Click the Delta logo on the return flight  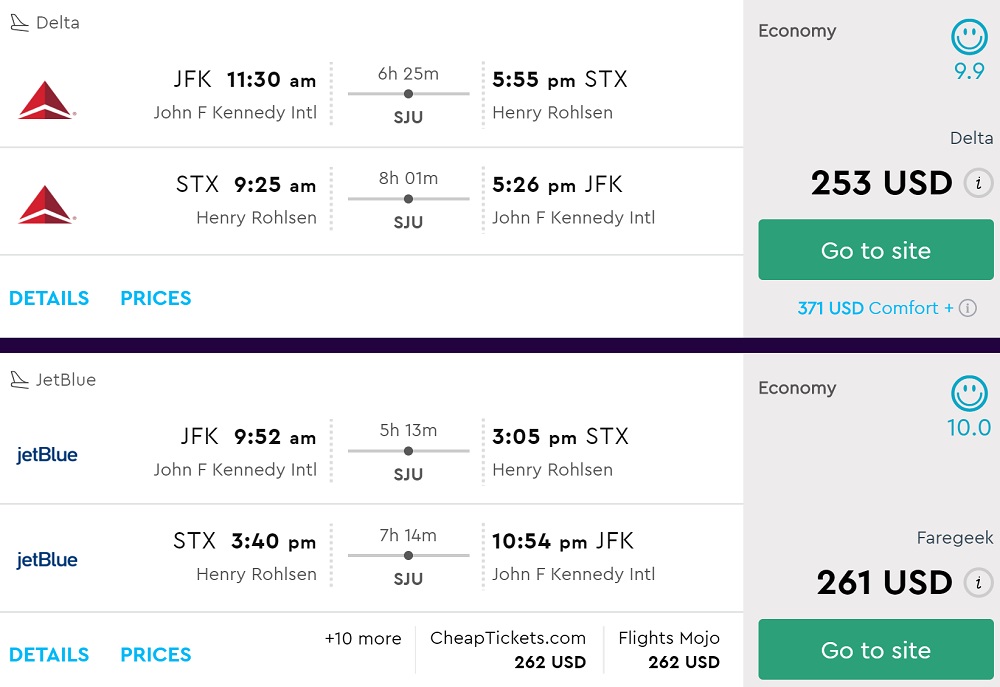pos(46,204)
